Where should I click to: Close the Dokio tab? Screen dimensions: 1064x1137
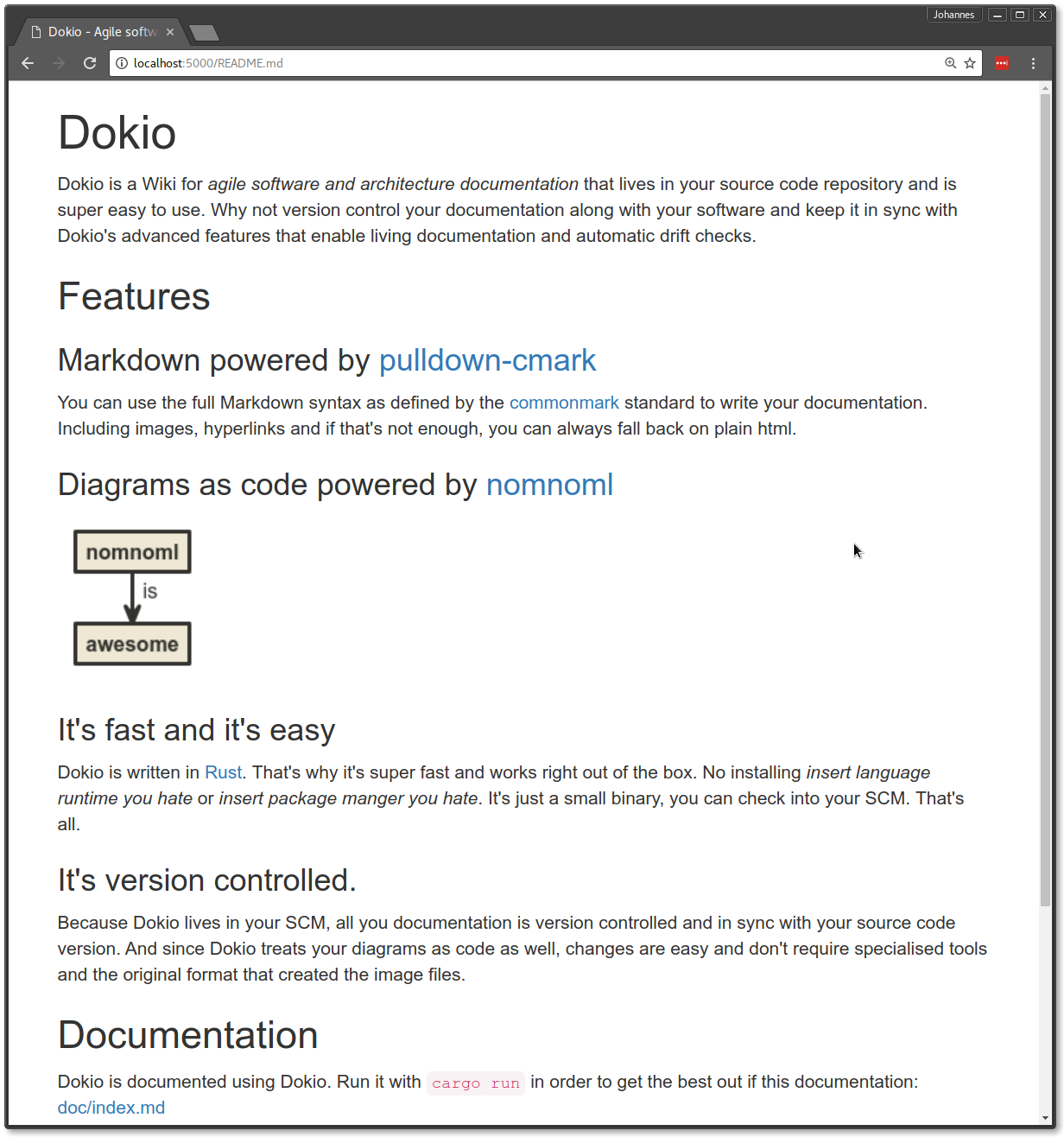tap(170, 32)
